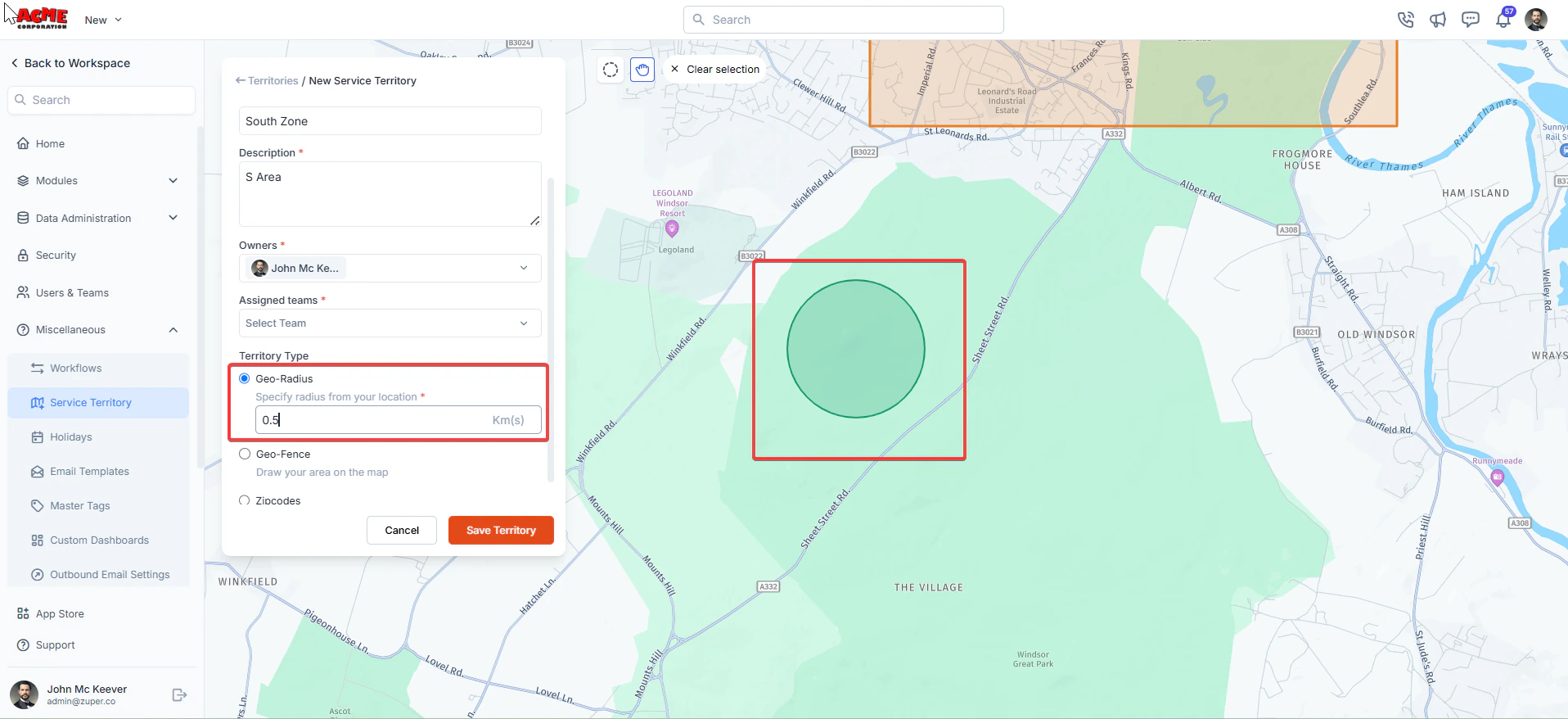
Task: Click the orange territory rectangle on map
Action: click(1133, 82)
